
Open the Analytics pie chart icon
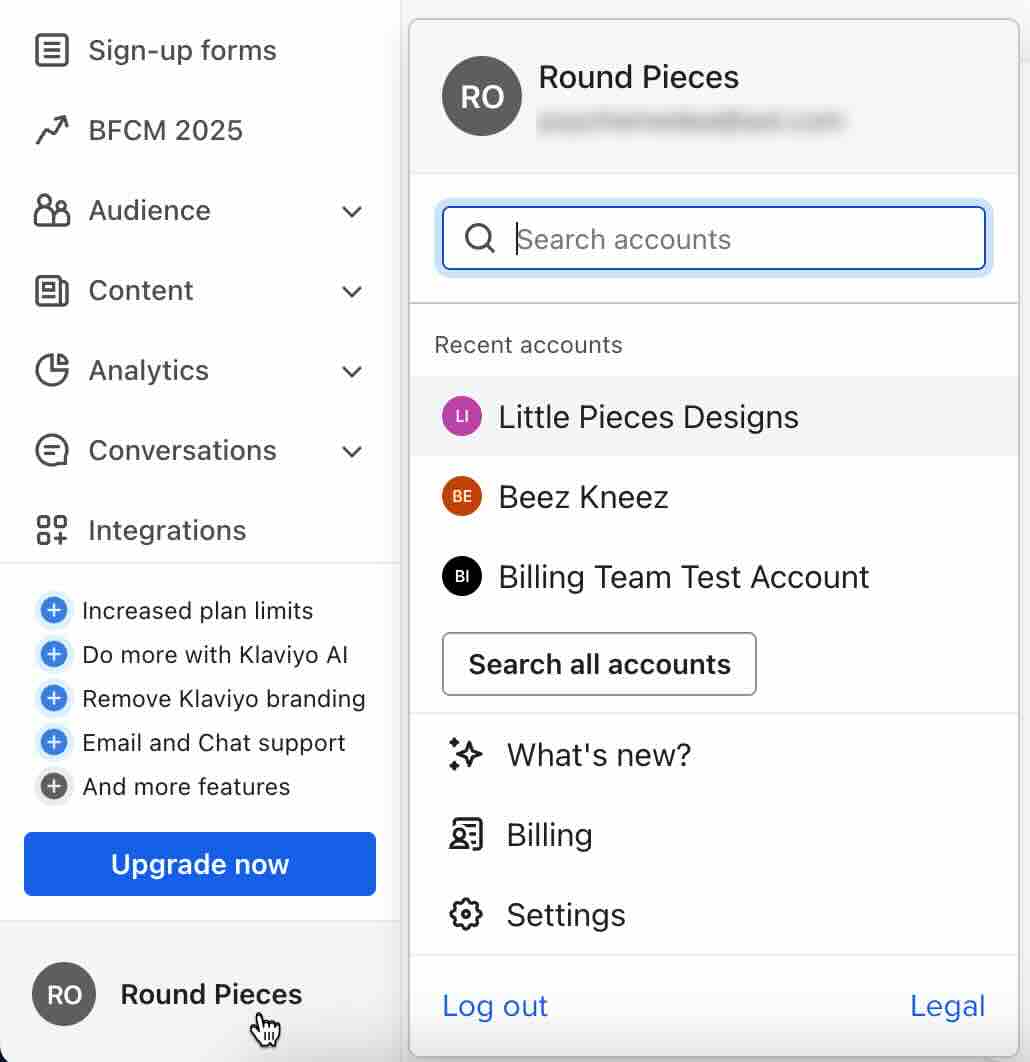tap(52, 371)
